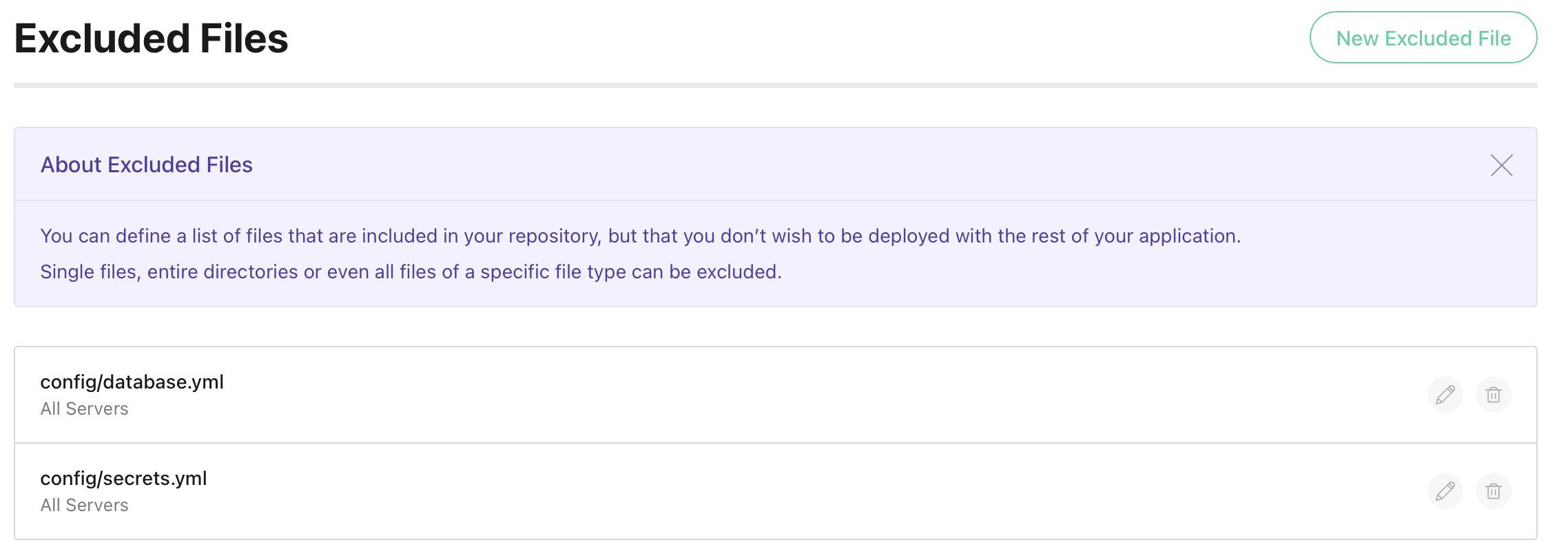
Task: Select the config/database.yml file name
Action: coord(132,382)
